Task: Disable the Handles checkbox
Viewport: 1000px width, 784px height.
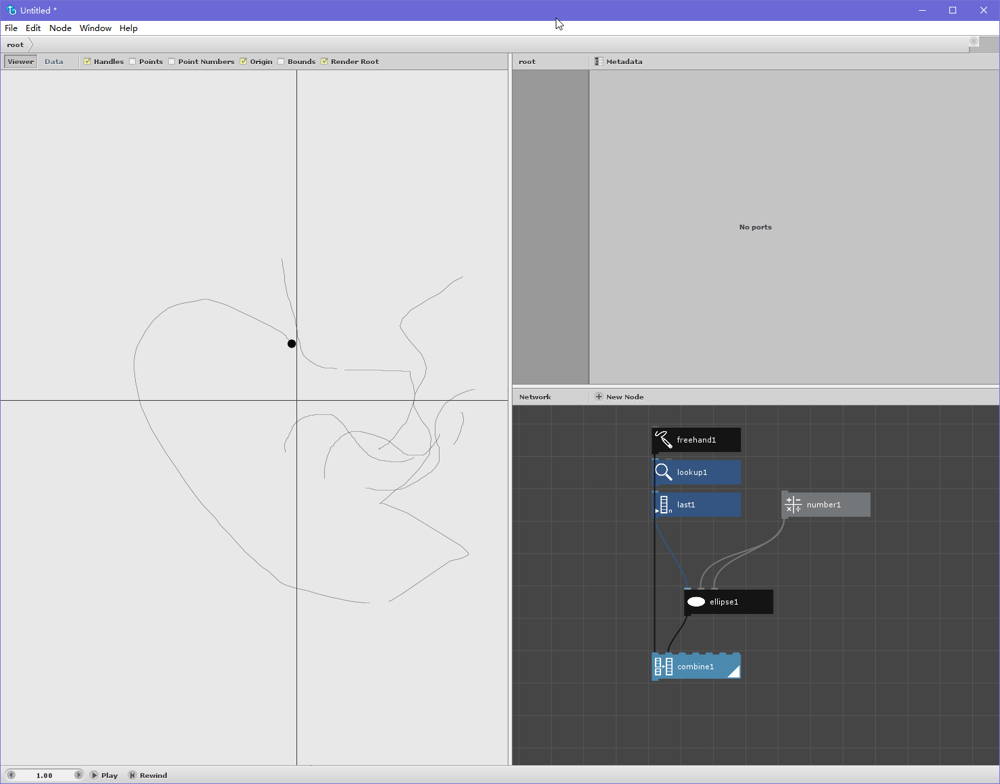Action: pyautogui.click(x=87, y=61)
